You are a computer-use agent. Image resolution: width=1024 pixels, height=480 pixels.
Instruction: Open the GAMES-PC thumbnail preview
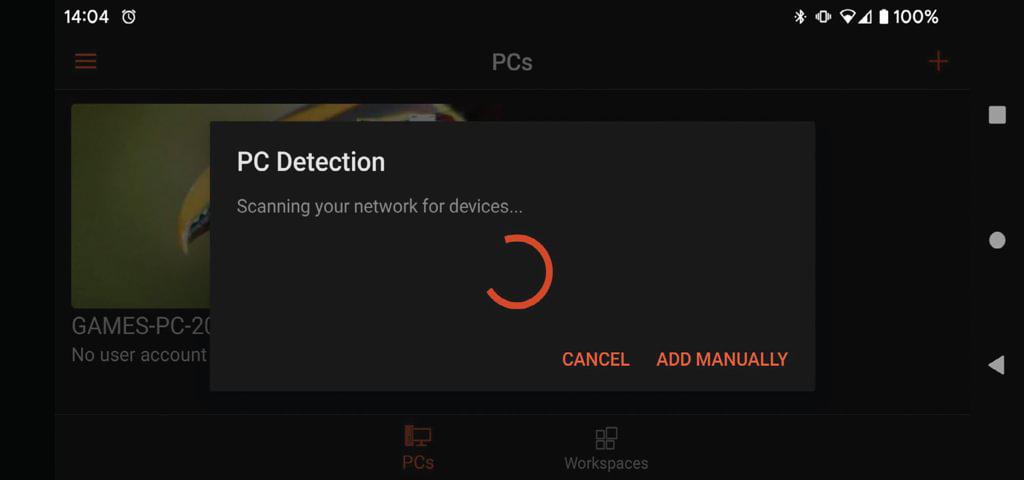pyautogui.click(x=140, y=206)
